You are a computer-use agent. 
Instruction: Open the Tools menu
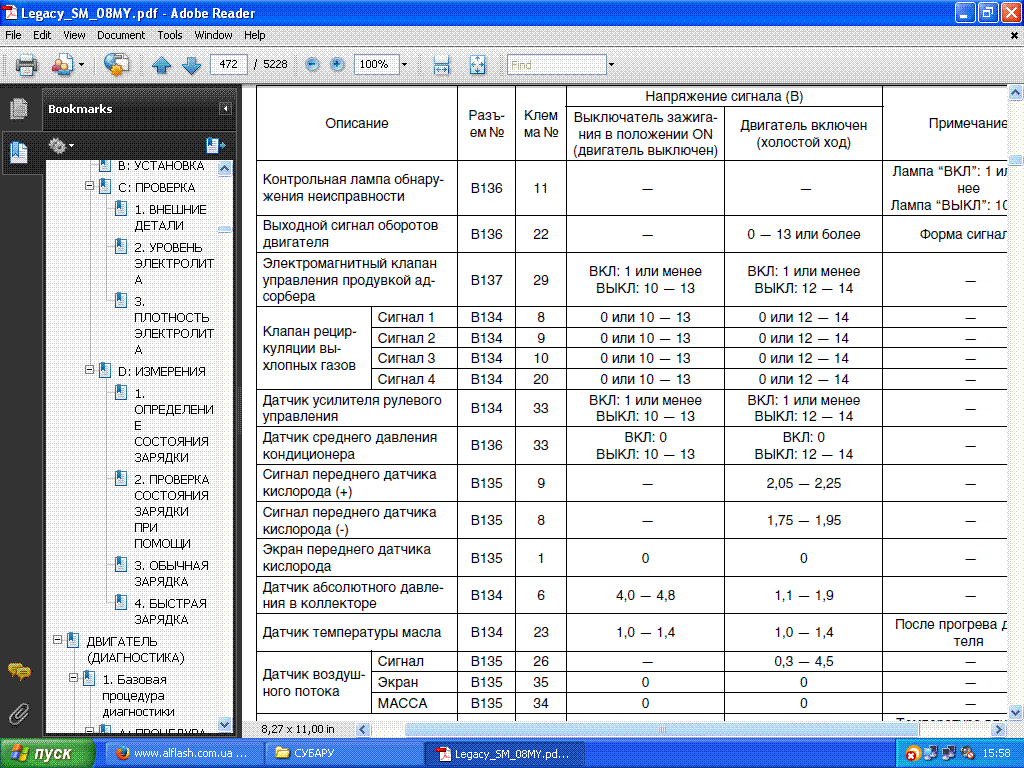pyautogui.click(x=169, y=35)
